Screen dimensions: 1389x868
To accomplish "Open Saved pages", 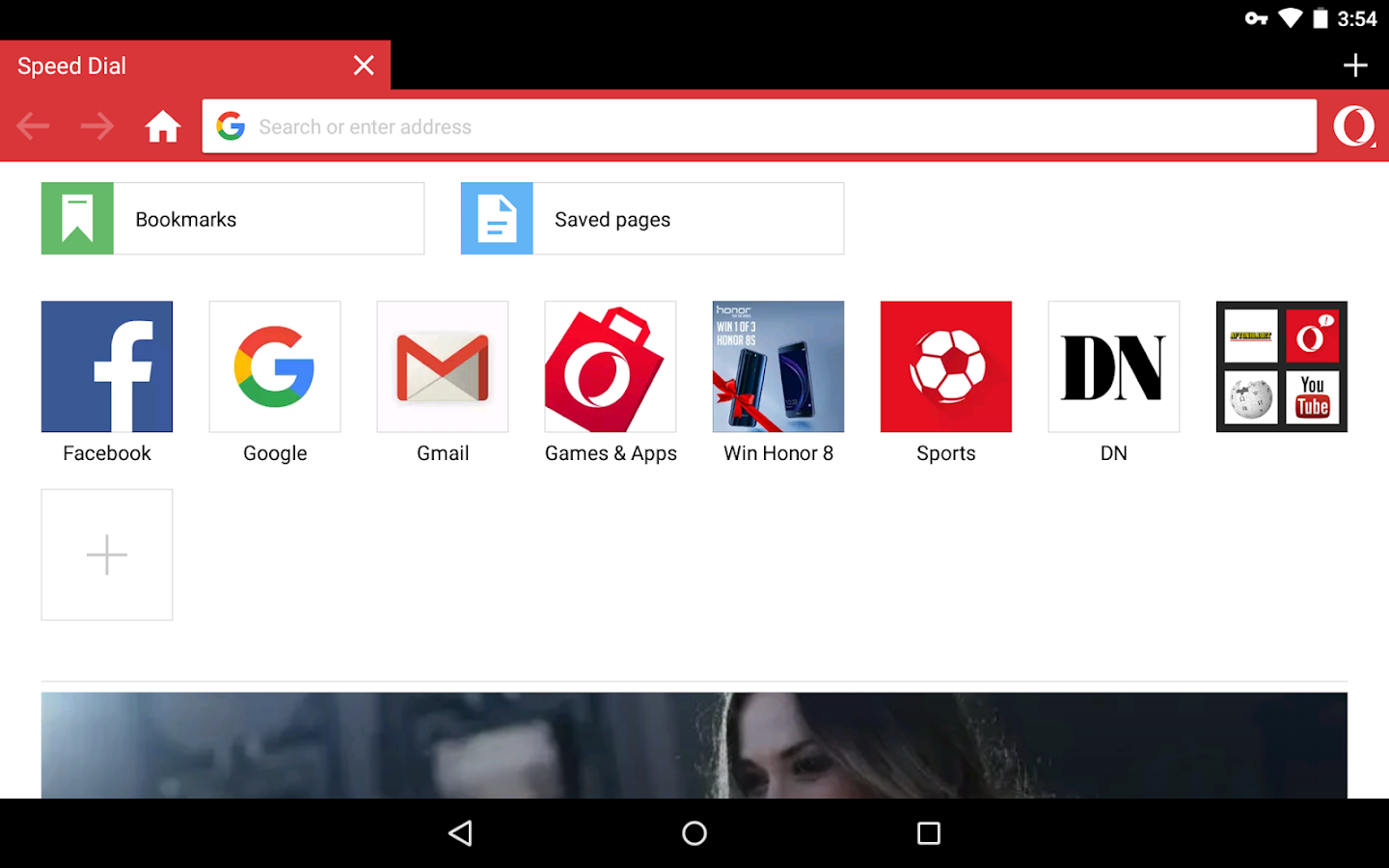I will pos(652,219).
